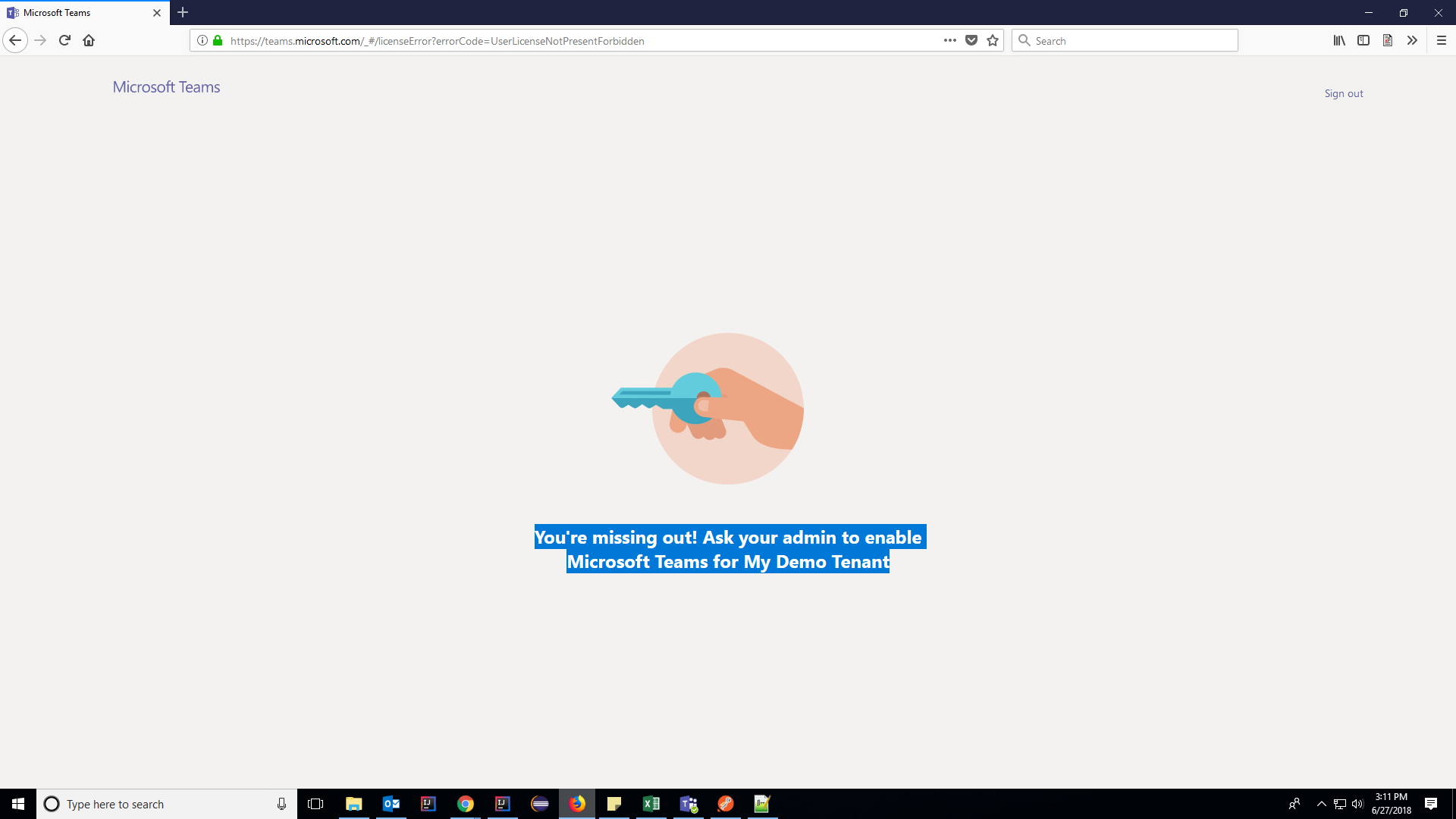The width and height of the screenshot is (1456, 819).
Task: Click the Task View button in taskbar
Action: (x=315, y=804)
